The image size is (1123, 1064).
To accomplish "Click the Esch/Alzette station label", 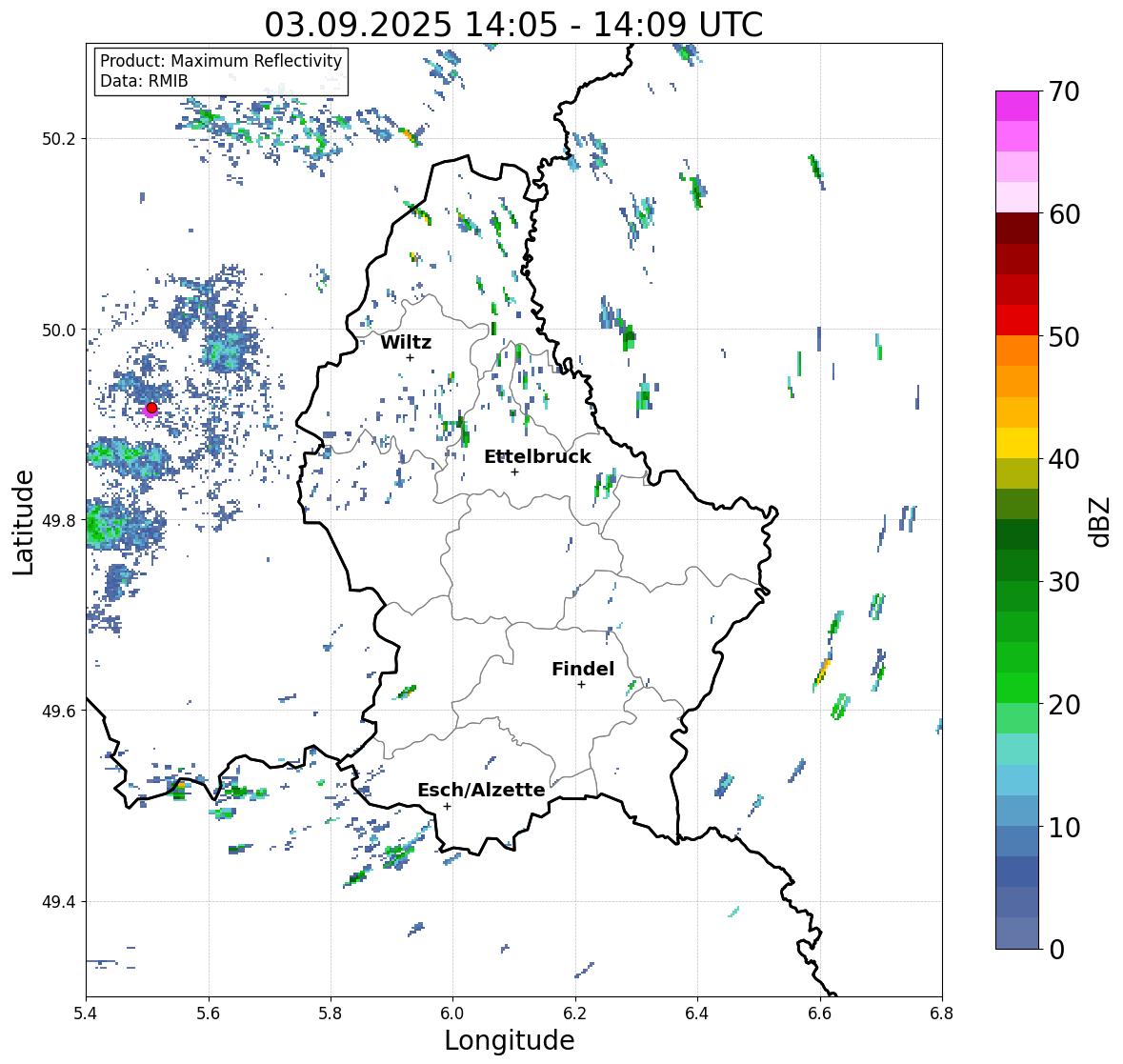I will point(481,790).
